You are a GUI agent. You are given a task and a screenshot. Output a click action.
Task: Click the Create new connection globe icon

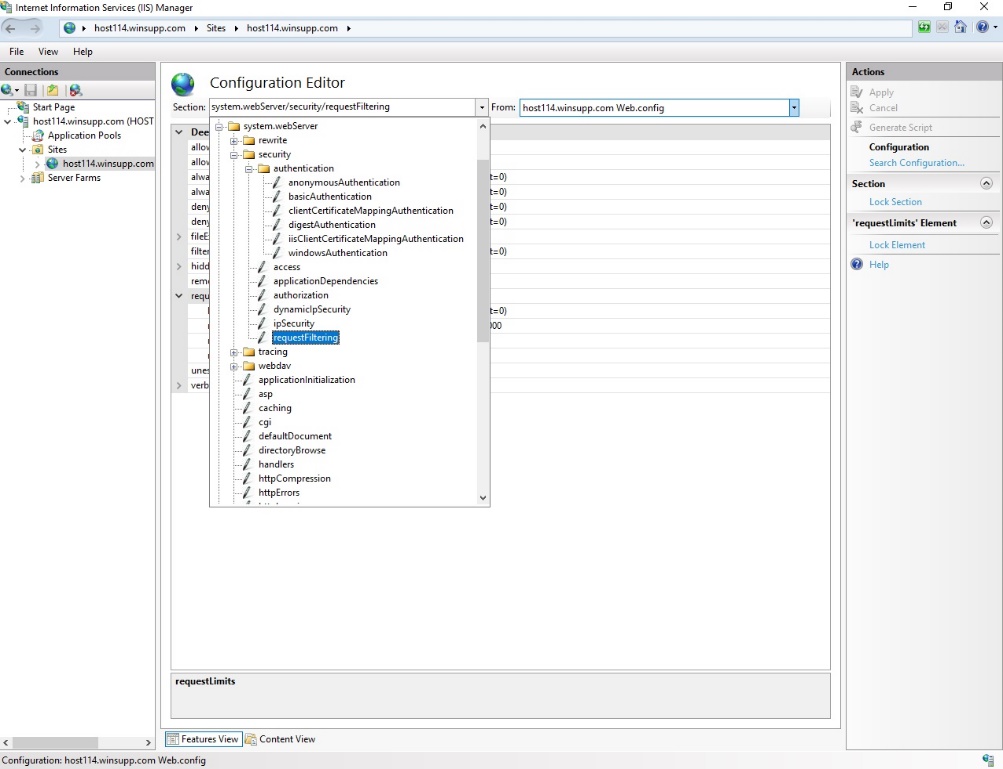tap(7, 90)
